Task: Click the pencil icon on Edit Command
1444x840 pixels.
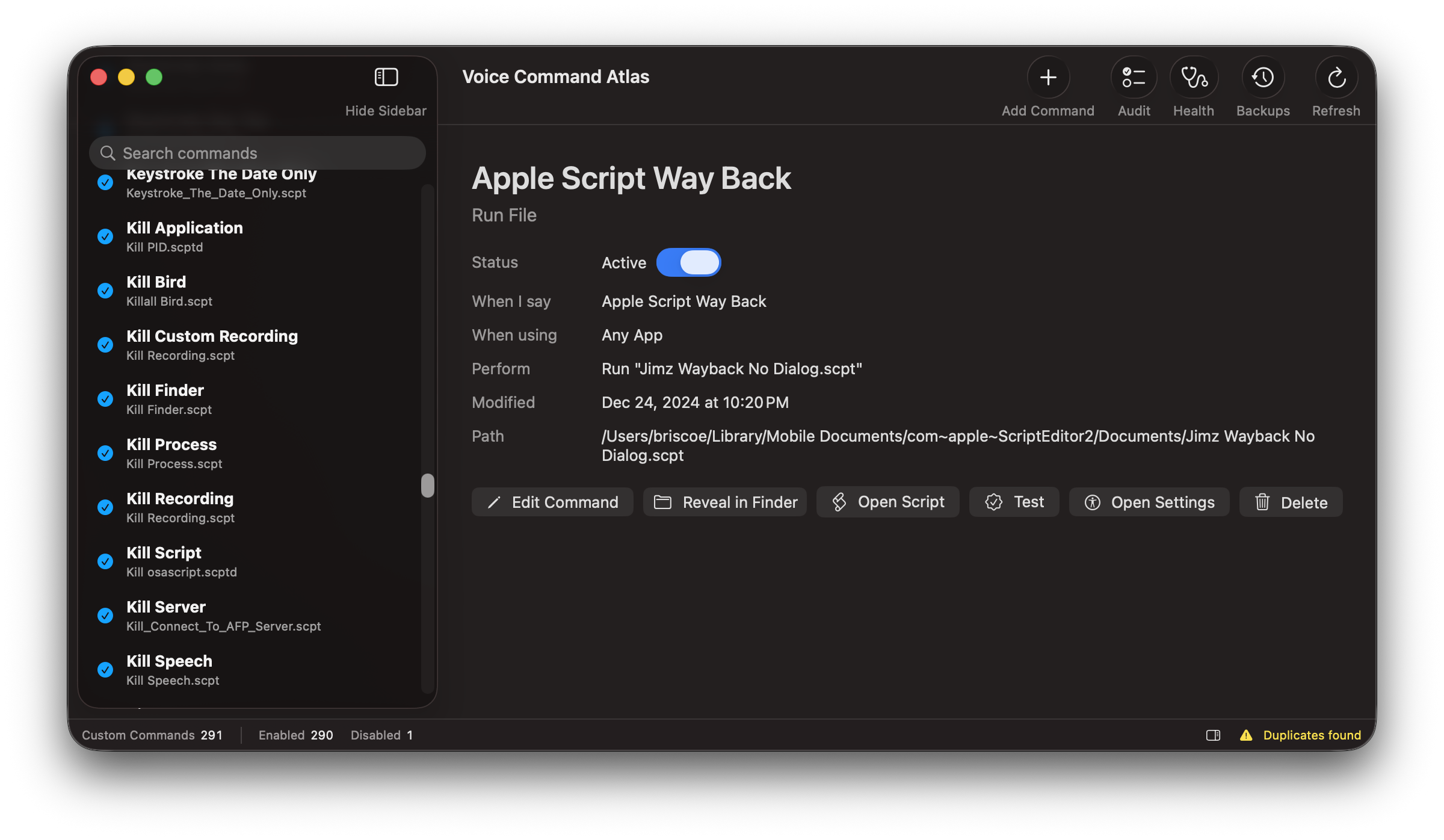Action: click(x=494, y=502)
